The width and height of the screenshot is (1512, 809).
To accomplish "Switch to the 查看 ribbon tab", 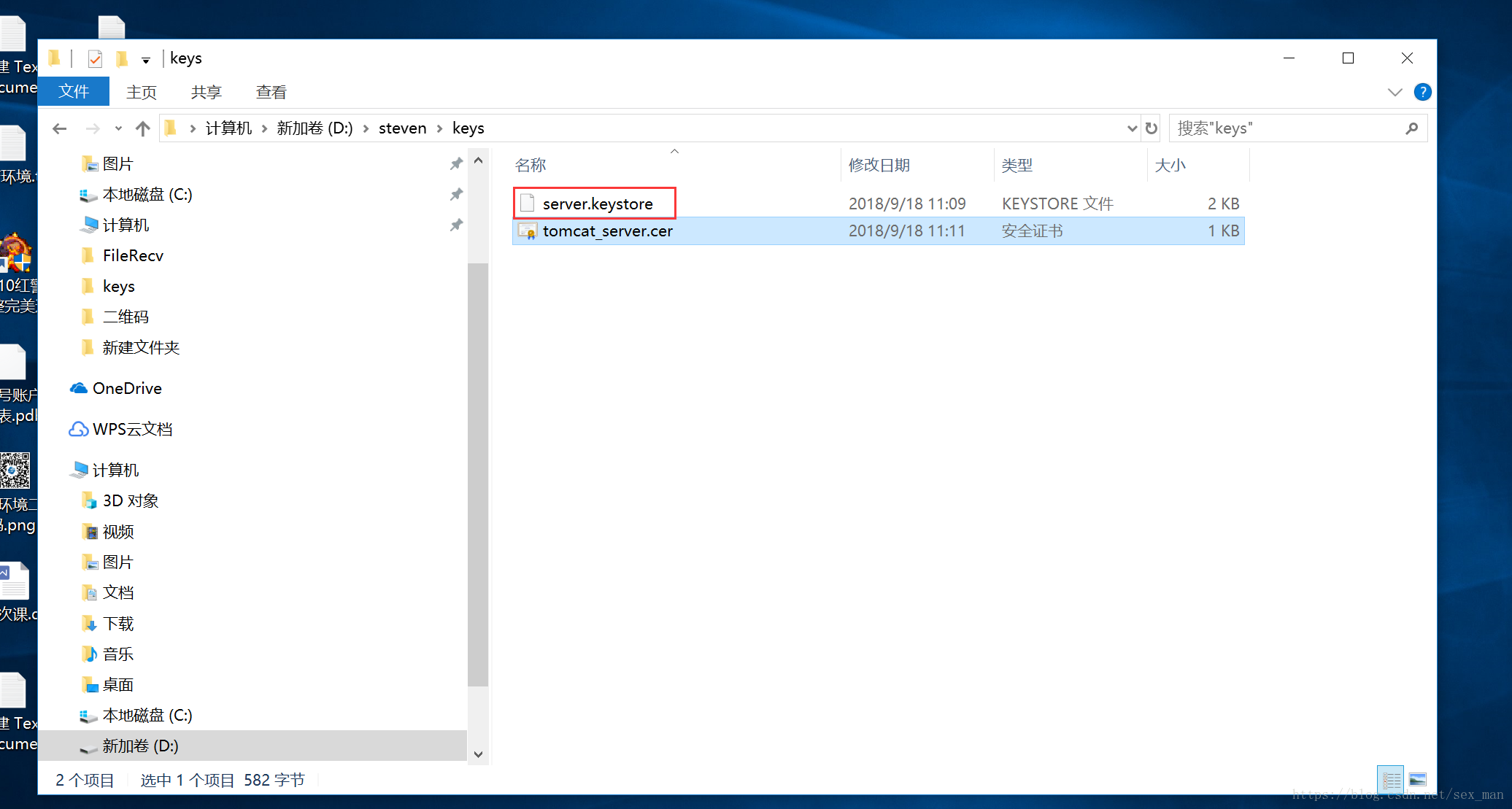I will (270, 91).
